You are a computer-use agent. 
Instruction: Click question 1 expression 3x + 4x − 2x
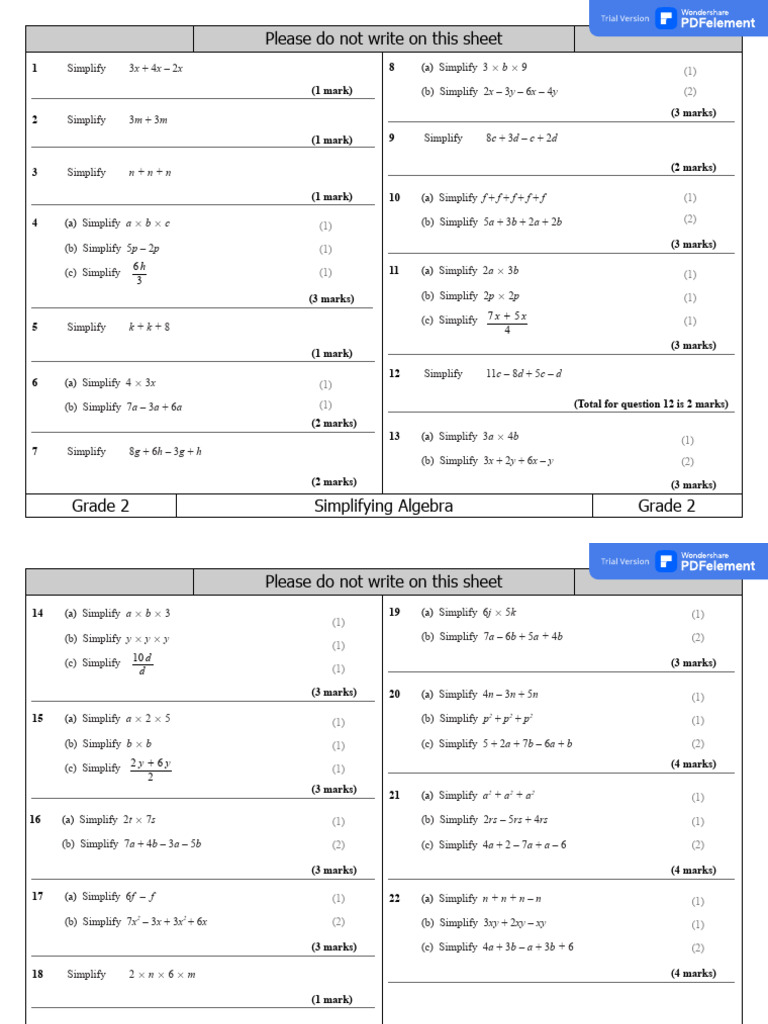pos(155,69)
